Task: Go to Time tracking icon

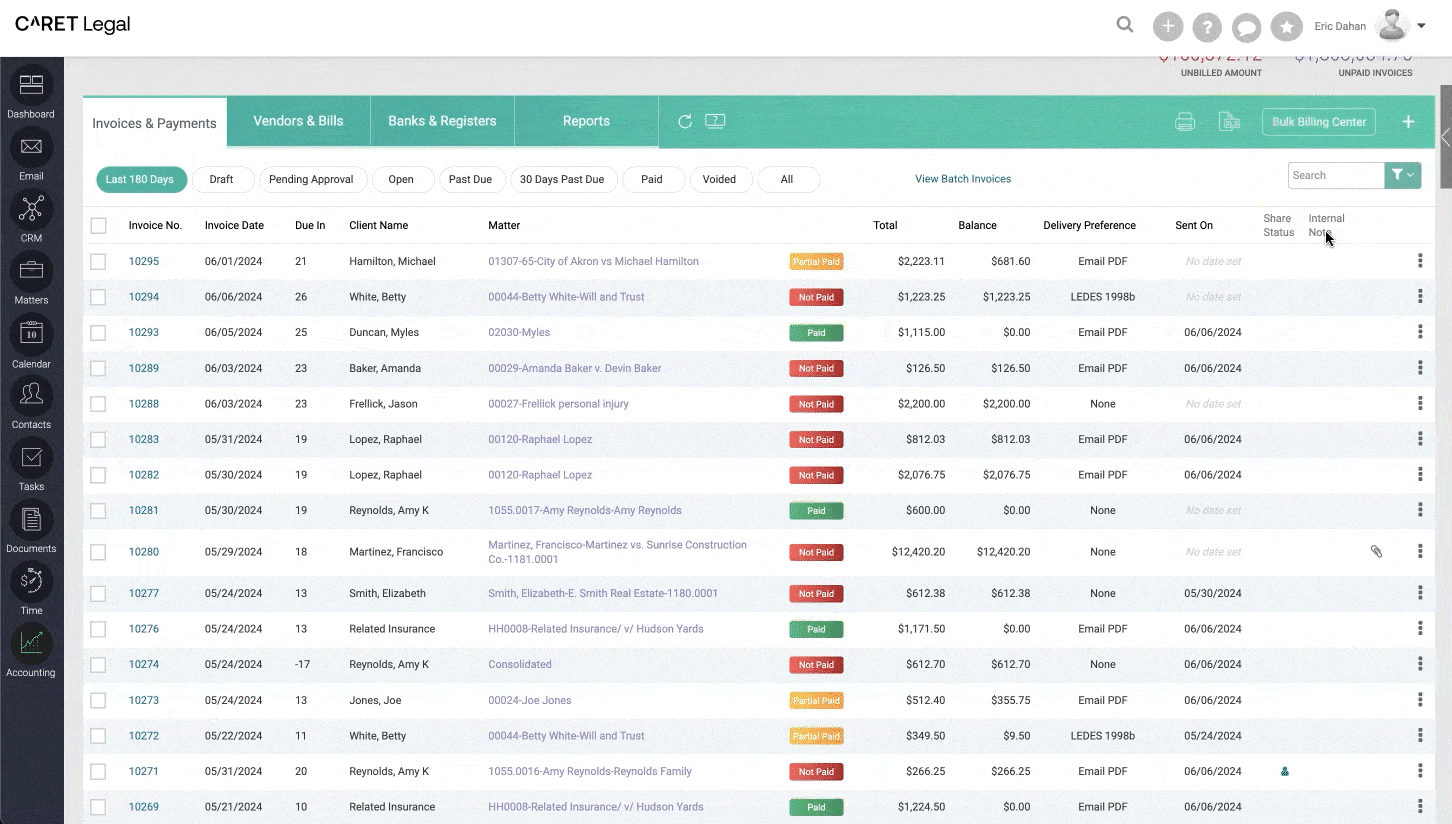Action: point(31,582)
